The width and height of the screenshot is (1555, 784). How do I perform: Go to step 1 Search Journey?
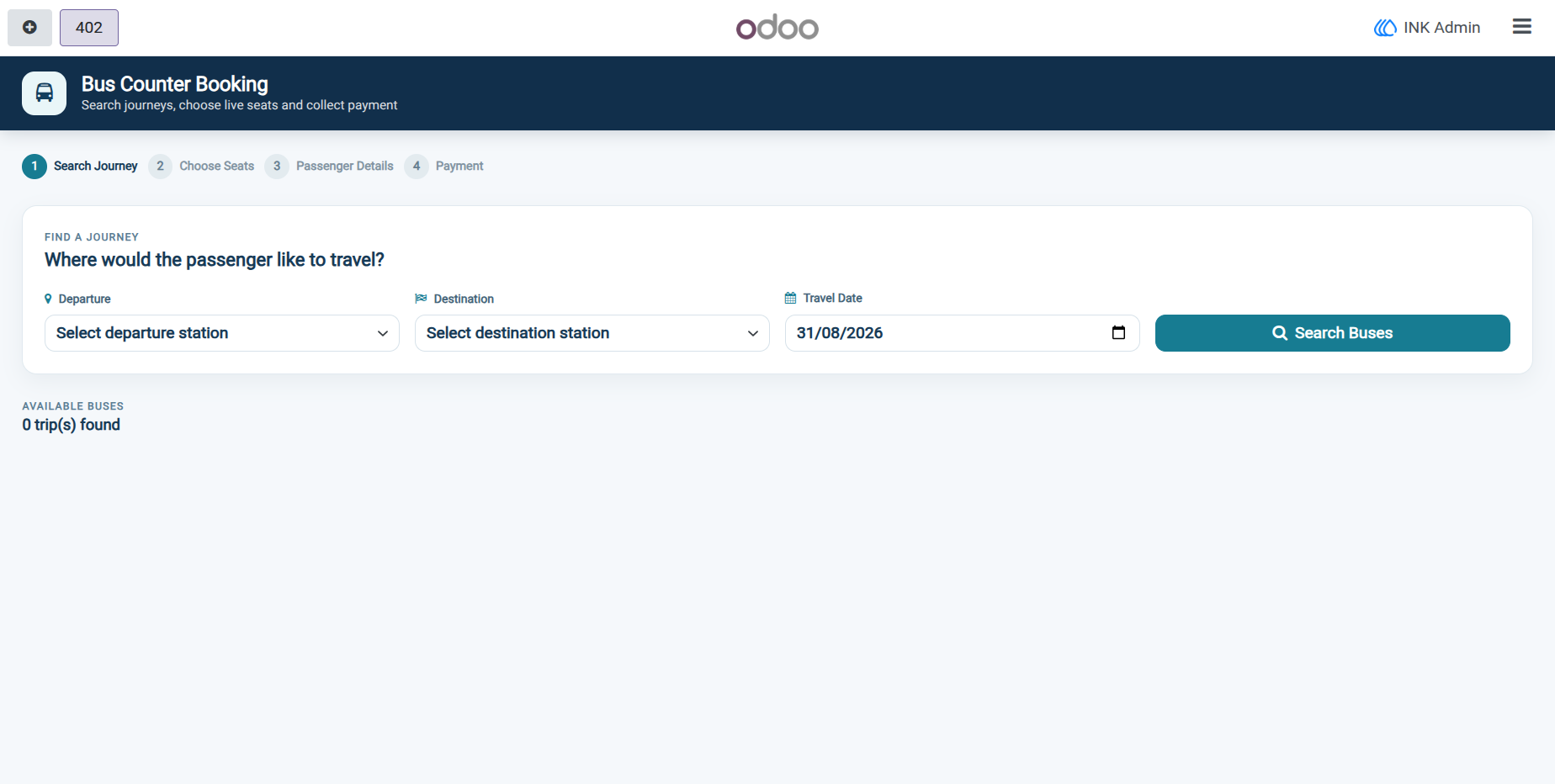pos(80,167)
